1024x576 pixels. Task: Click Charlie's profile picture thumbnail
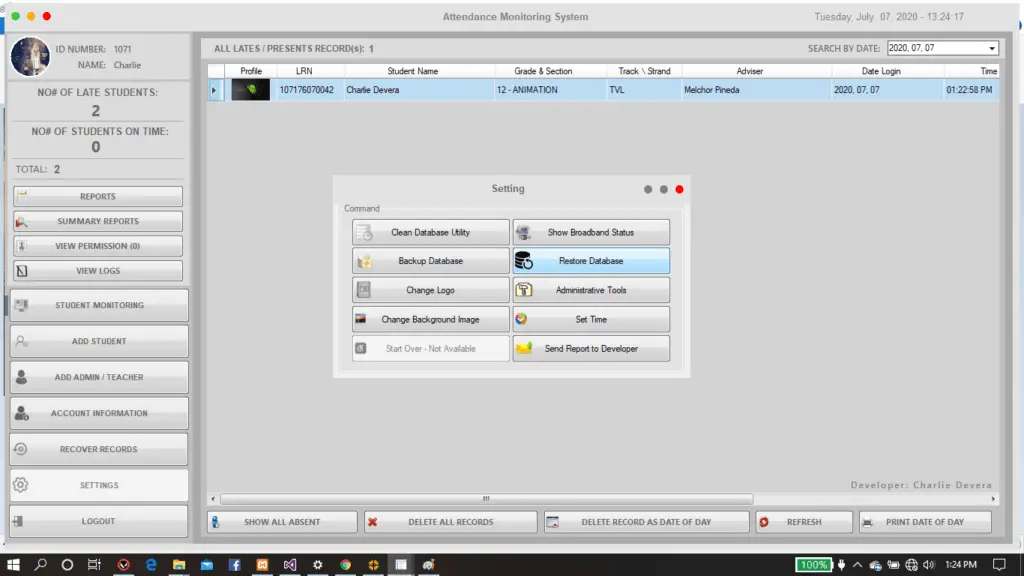pyautogui.click(x=30, y=56)
